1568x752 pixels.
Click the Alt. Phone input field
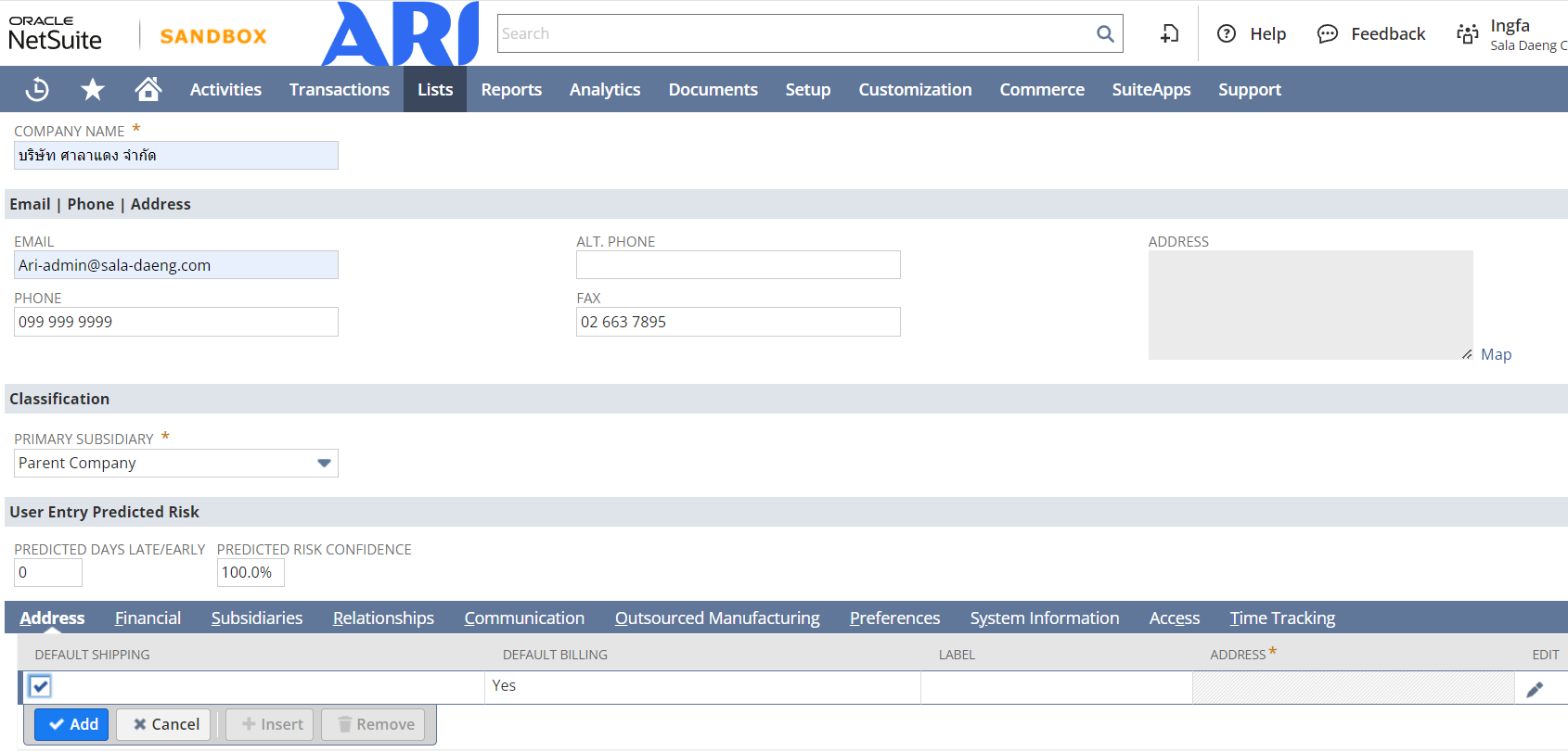tap(739, 265)
